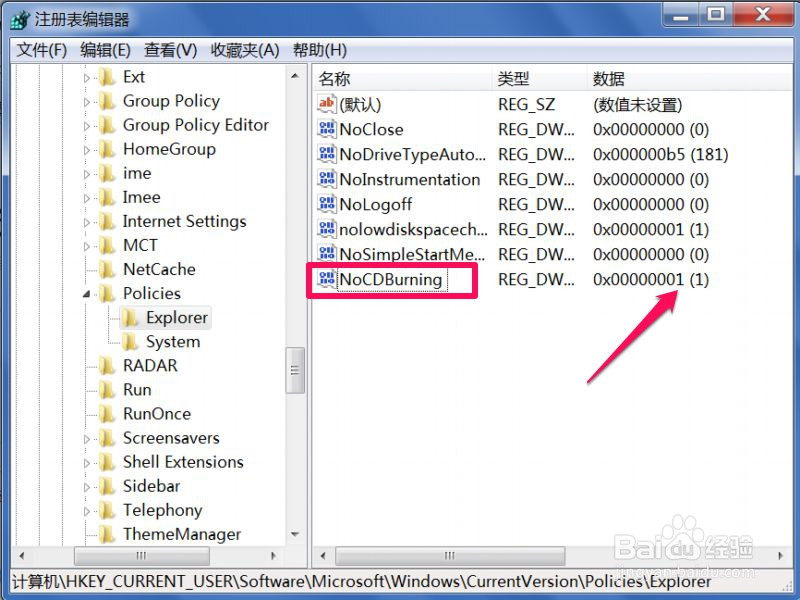
Task: Click the RADAR folder icon
Action: click(107, 366)
